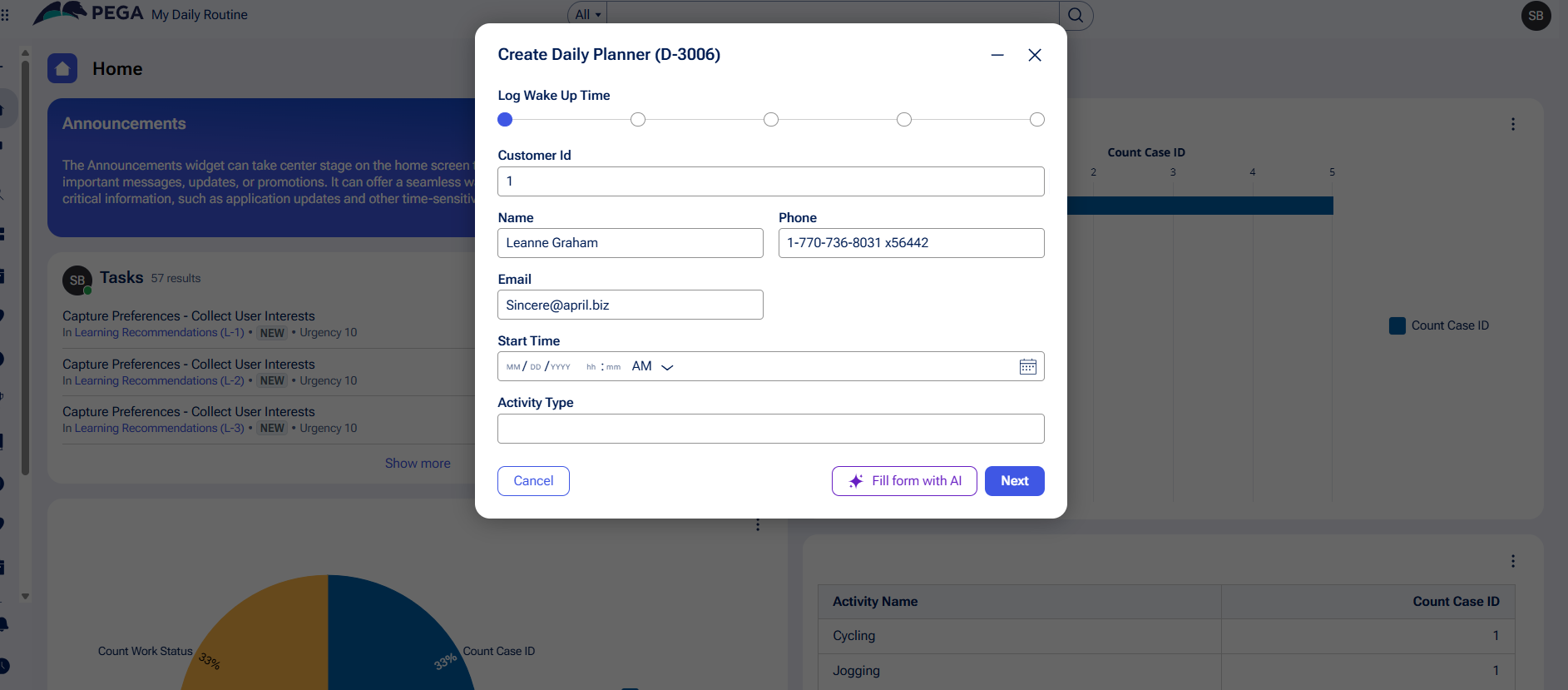This screenshot has height=690, width=1568.
Task: Click the PEGA logo in the header
Action: 89,13
